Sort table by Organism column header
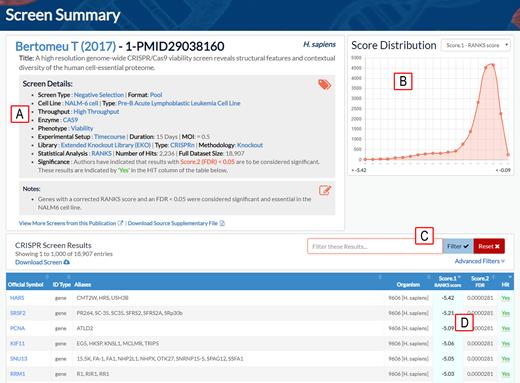 pyautogui.click(x=408, y=284)
